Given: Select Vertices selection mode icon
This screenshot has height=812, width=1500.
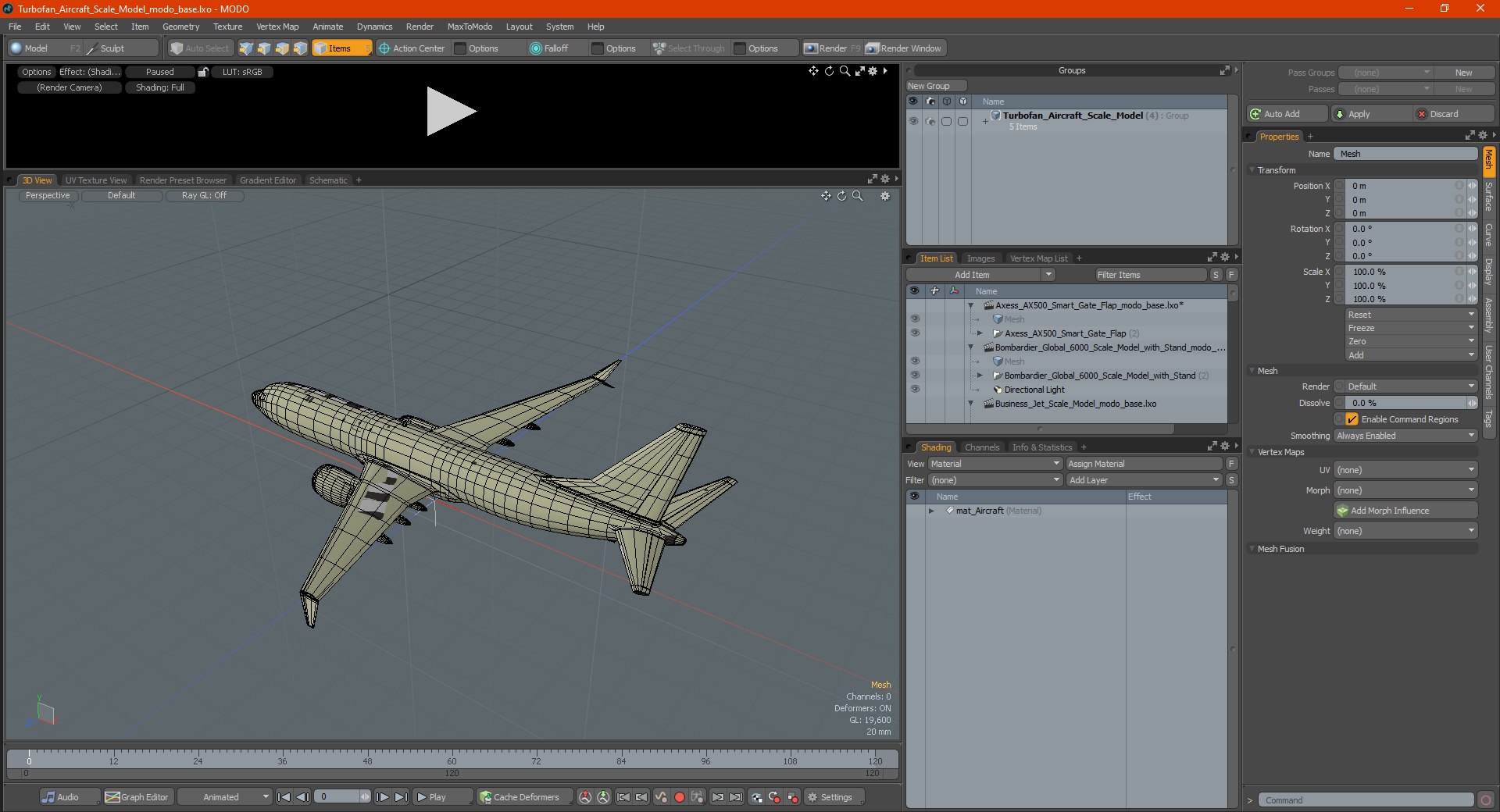Looking at the screenshot, I should coord(246,48).
